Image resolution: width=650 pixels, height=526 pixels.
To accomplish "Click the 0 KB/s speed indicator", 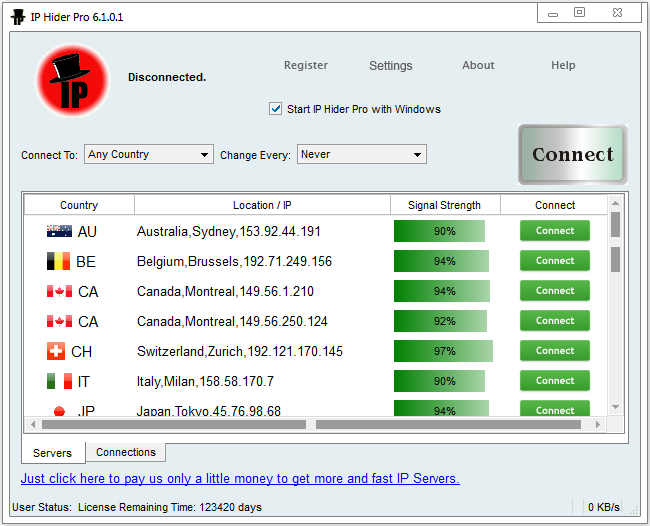I will coord(604,507).
